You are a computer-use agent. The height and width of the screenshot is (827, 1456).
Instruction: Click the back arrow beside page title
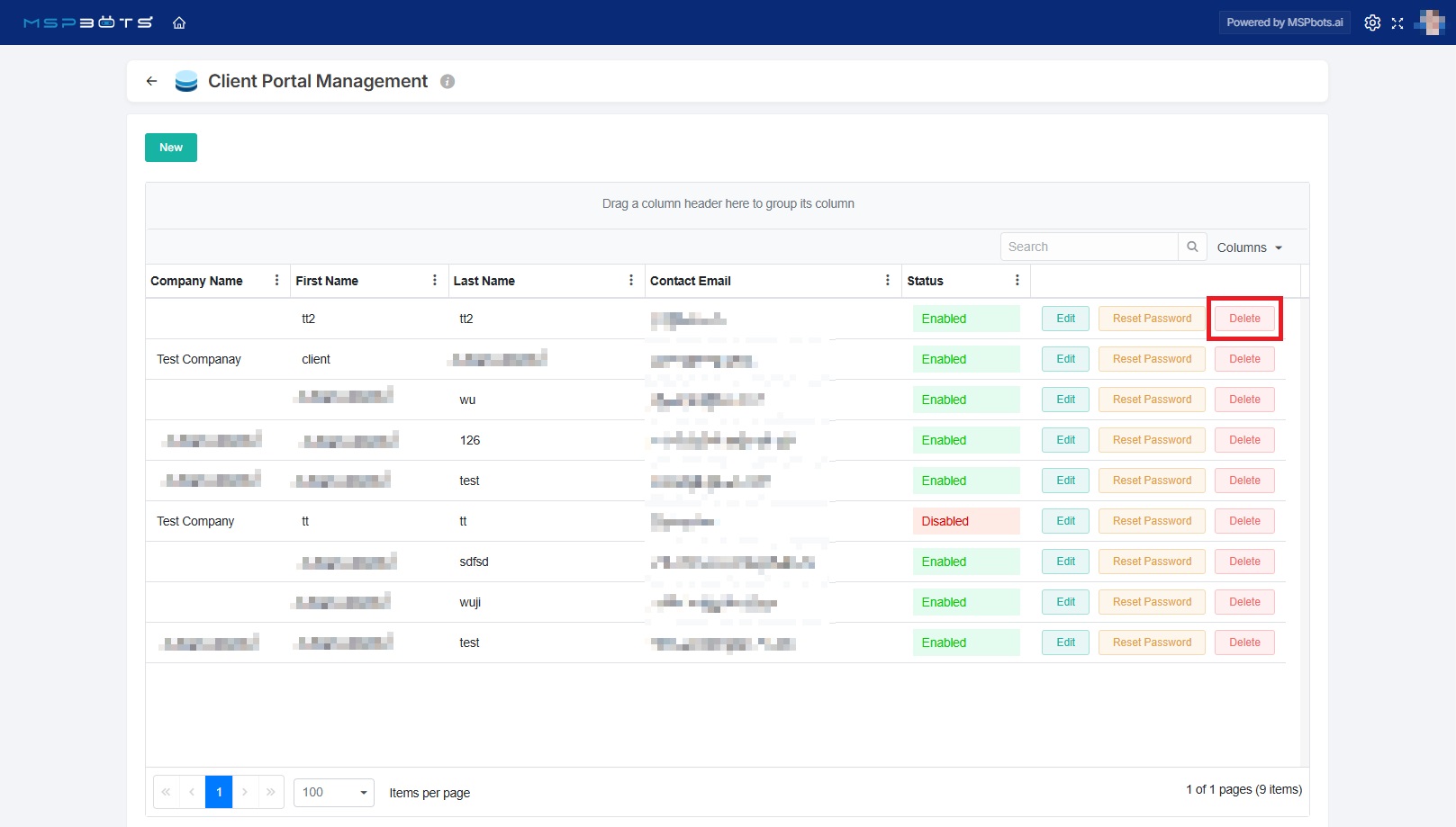(151, 81)
